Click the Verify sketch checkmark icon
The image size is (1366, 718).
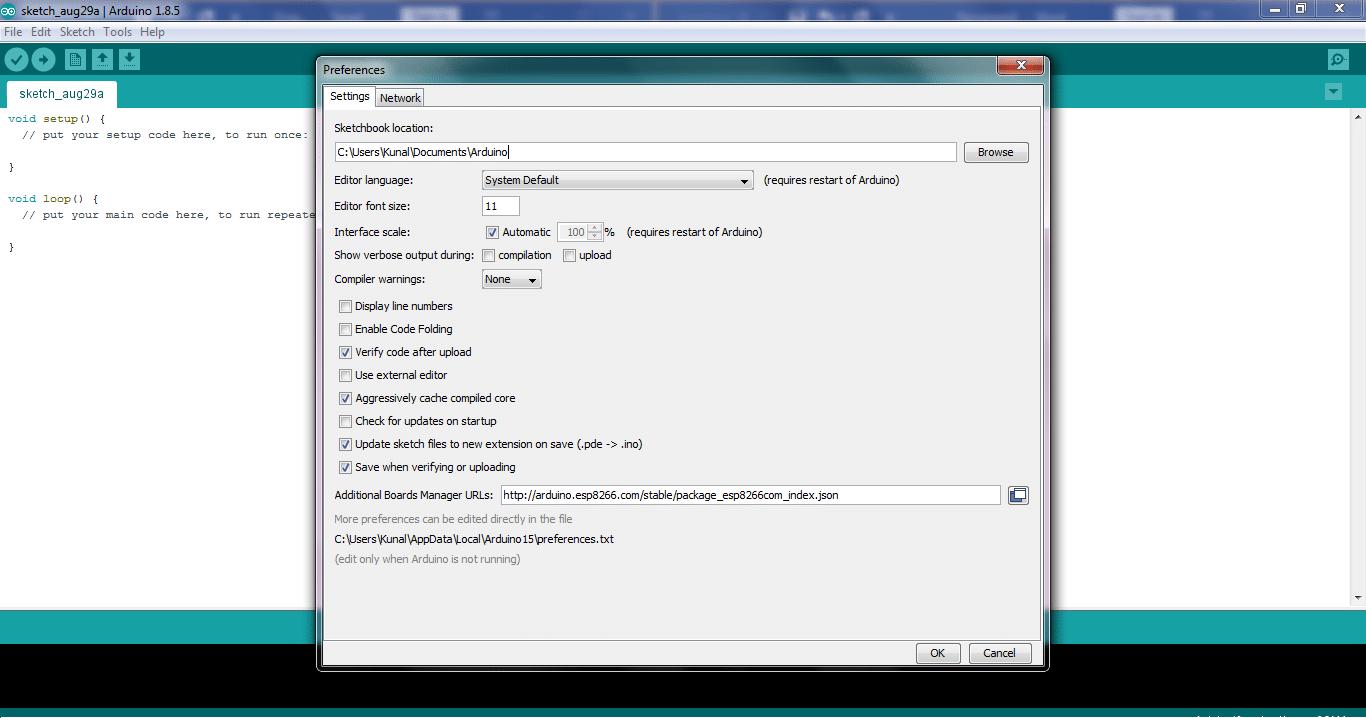pos(16,60)
